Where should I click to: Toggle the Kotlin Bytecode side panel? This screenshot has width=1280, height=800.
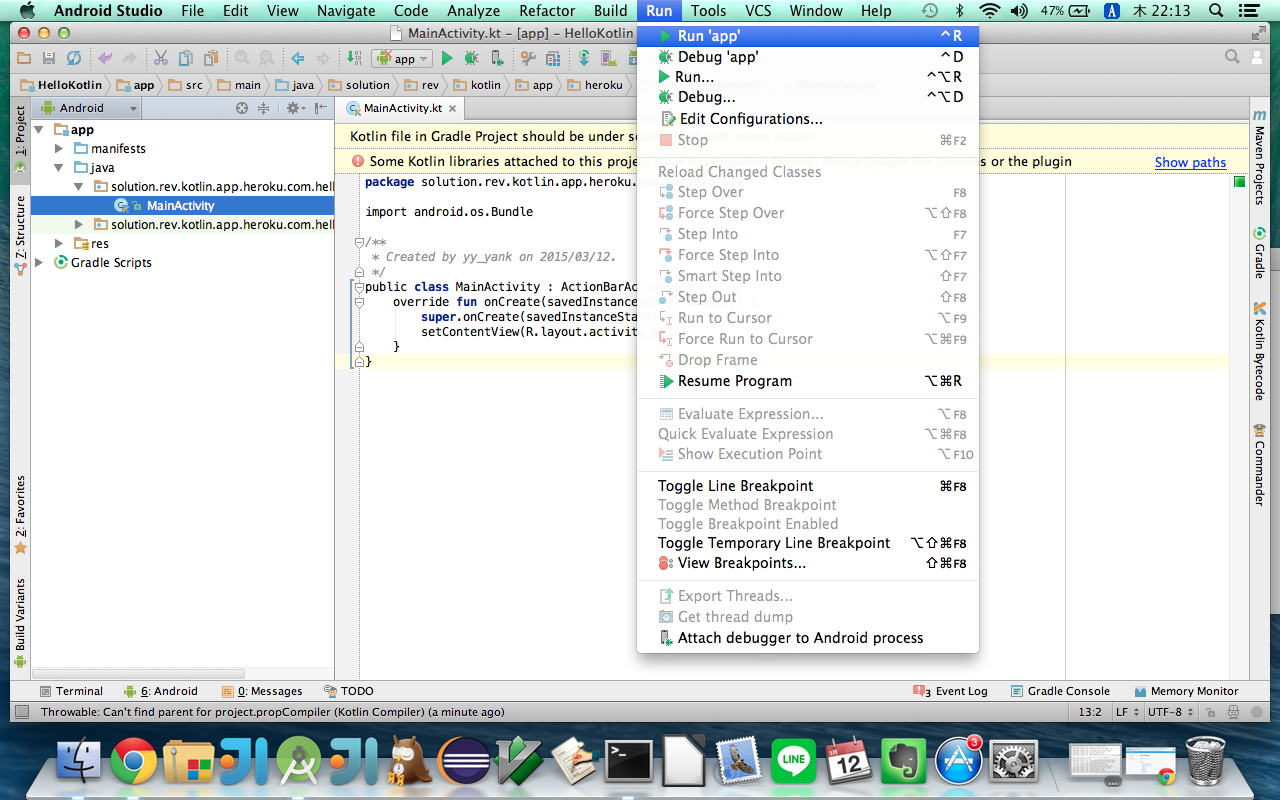tap(1259, 351)
